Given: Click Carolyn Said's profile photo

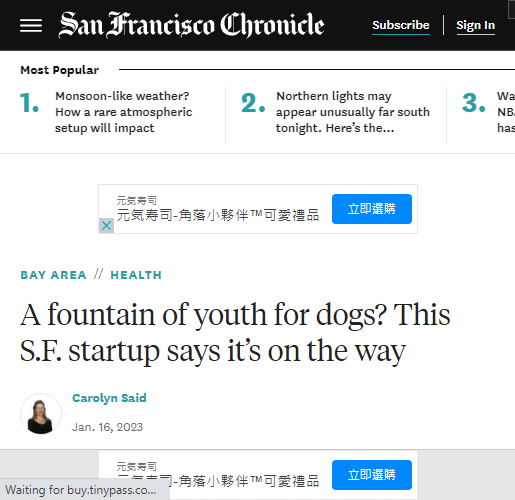Looking at the screenshot, I should coord(41,414).
